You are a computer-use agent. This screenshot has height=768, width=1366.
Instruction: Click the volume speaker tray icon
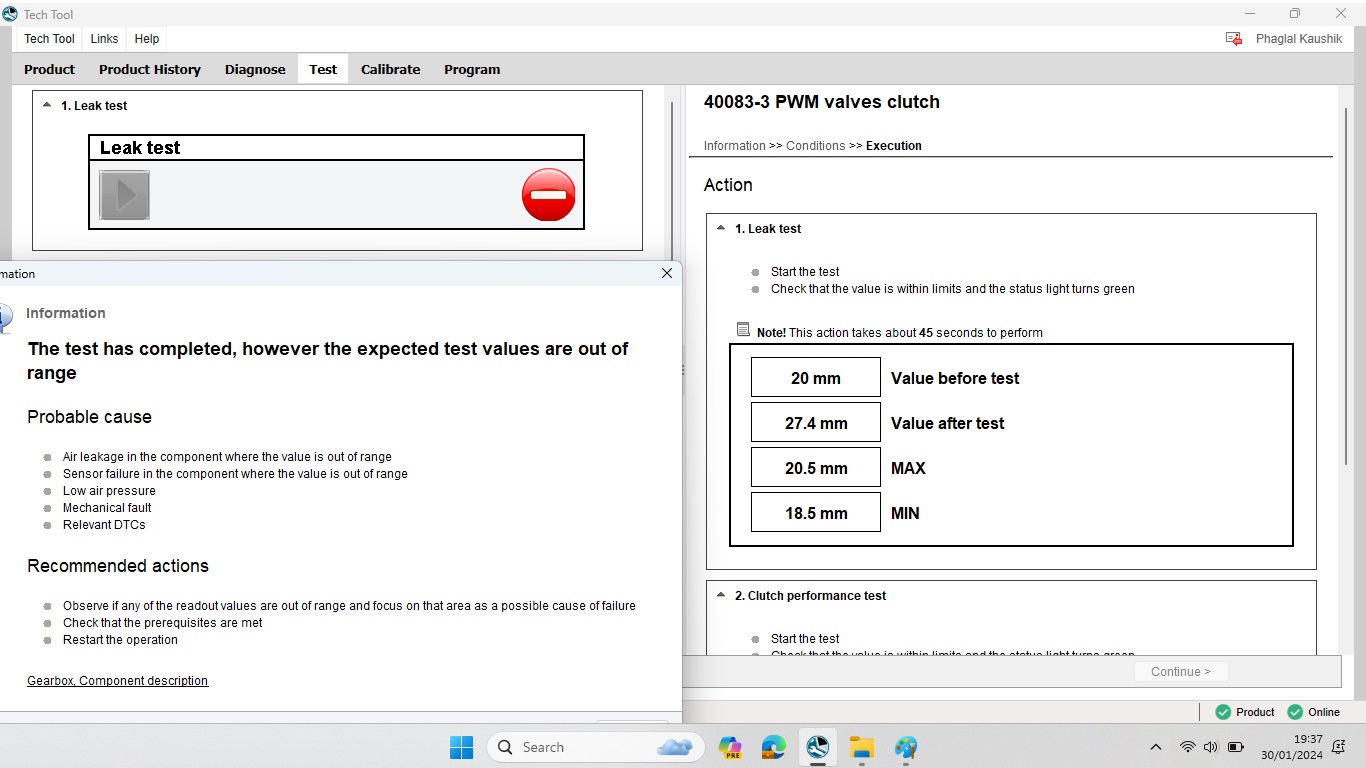(1211, 747)
